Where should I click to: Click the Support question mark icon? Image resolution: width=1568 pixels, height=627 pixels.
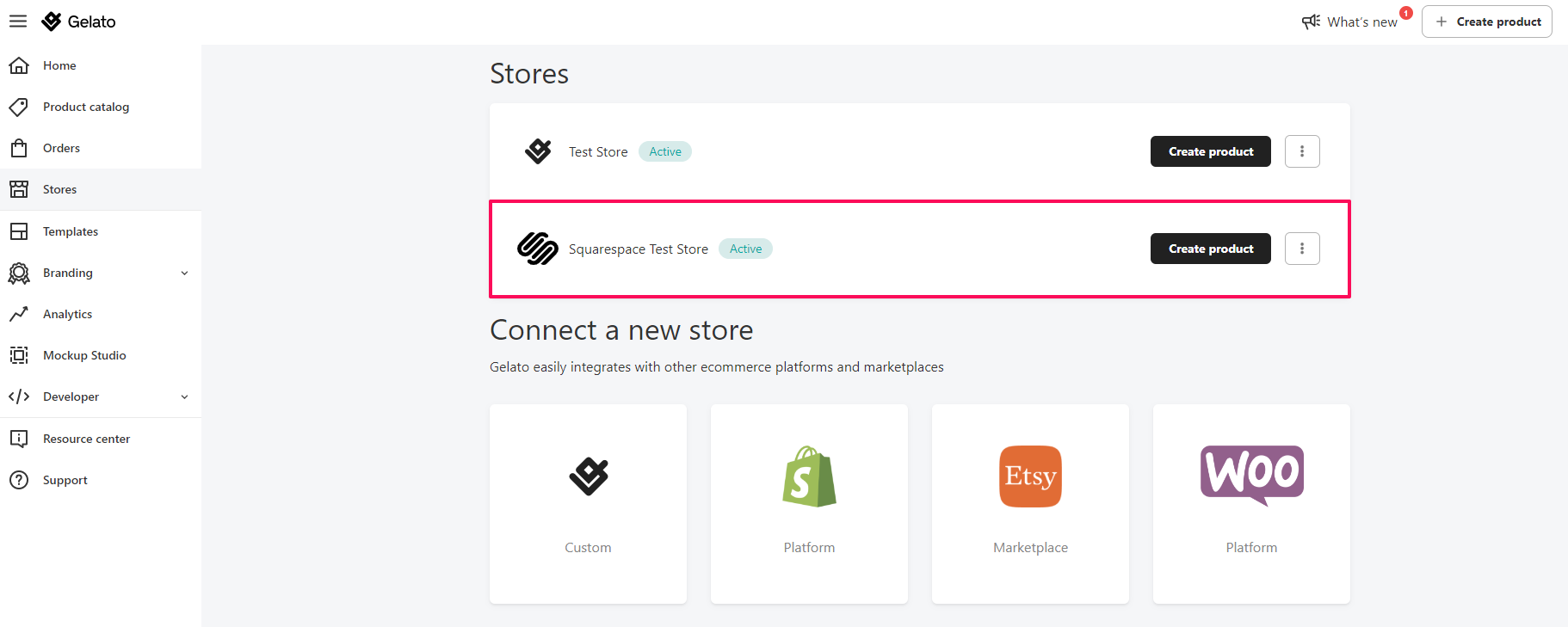pos(19,480)
